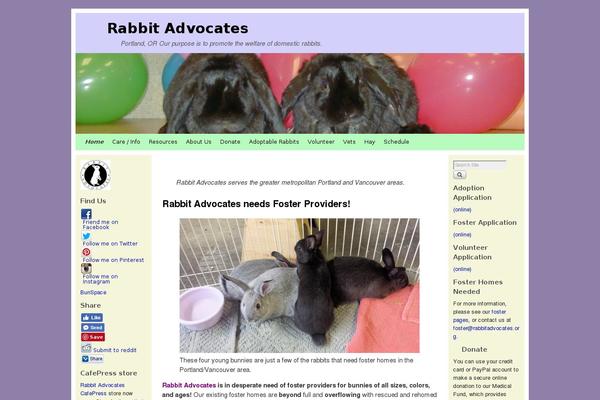
Task: Open the Adoptable Rabbits menu item
Action: pyautogui.click(x=274, y=142)
